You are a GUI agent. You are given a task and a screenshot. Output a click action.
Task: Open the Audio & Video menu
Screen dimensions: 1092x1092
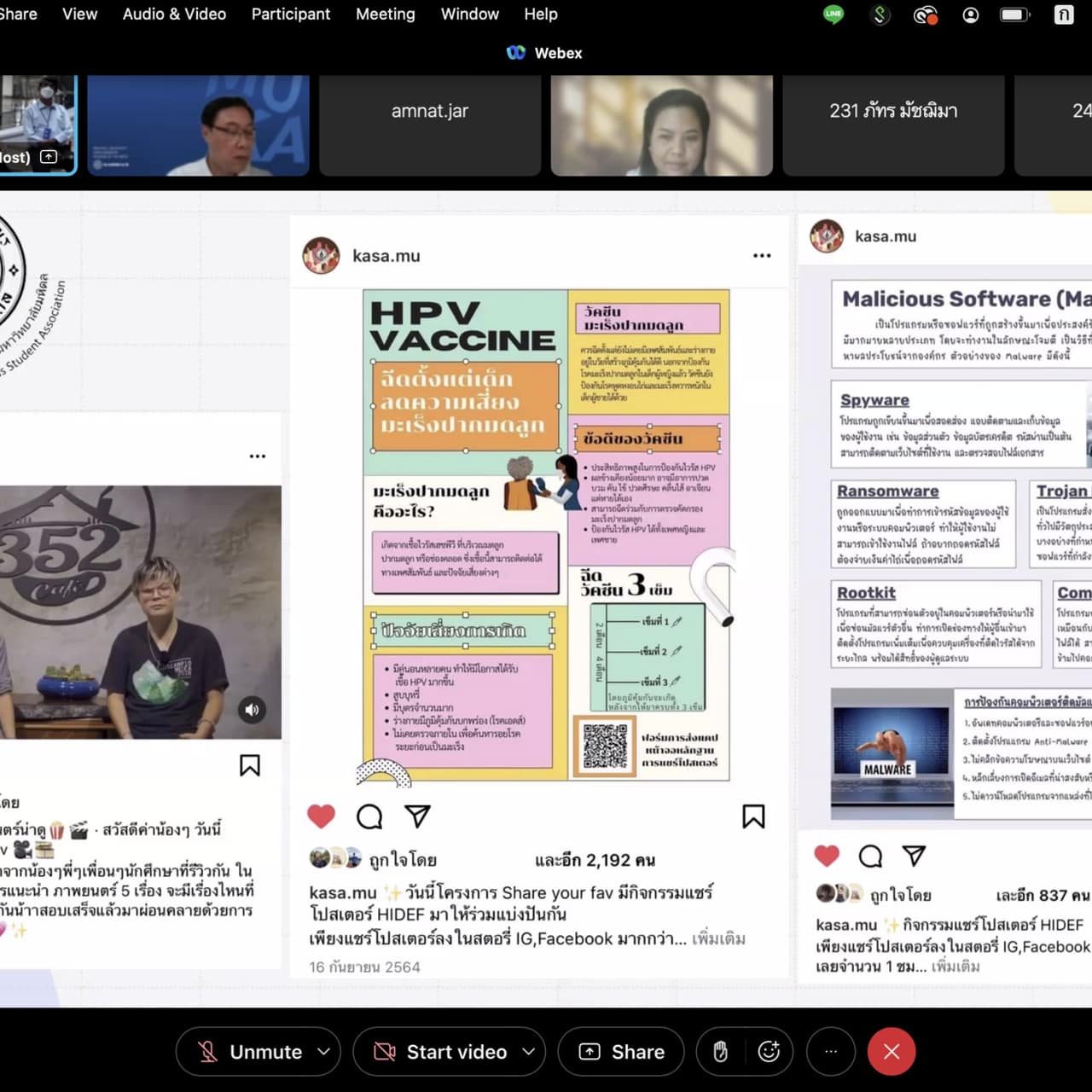(174, 15)
